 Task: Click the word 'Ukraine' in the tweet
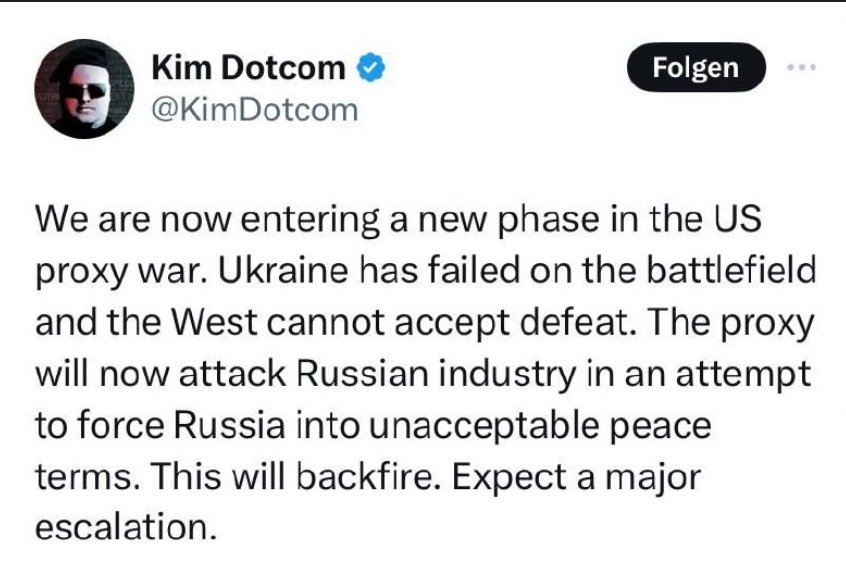[283, 270]
